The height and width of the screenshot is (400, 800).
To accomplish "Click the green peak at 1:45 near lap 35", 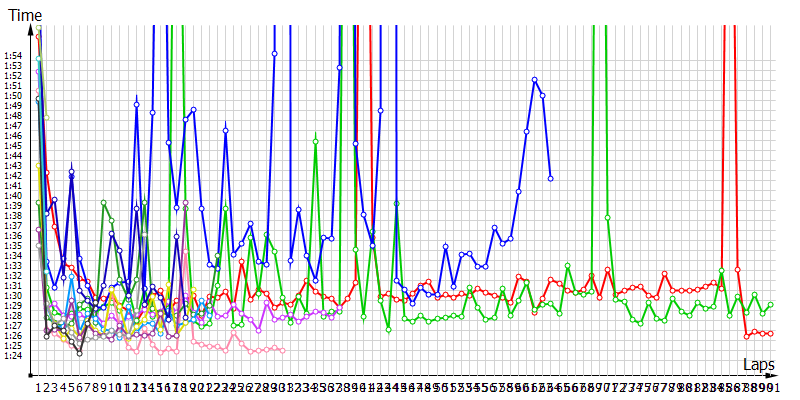I will [315, 141].
